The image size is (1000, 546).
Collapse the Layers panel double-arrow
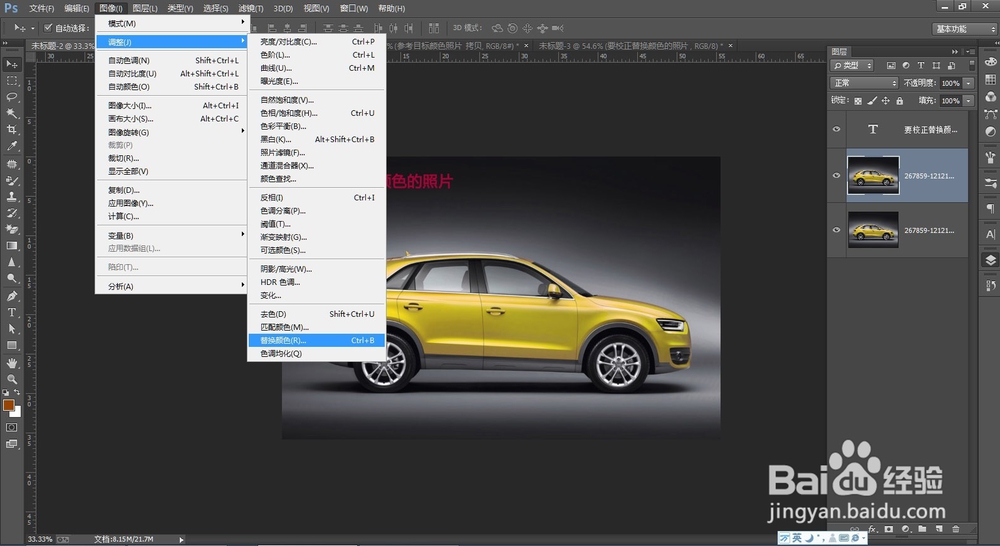click(955, 51)
